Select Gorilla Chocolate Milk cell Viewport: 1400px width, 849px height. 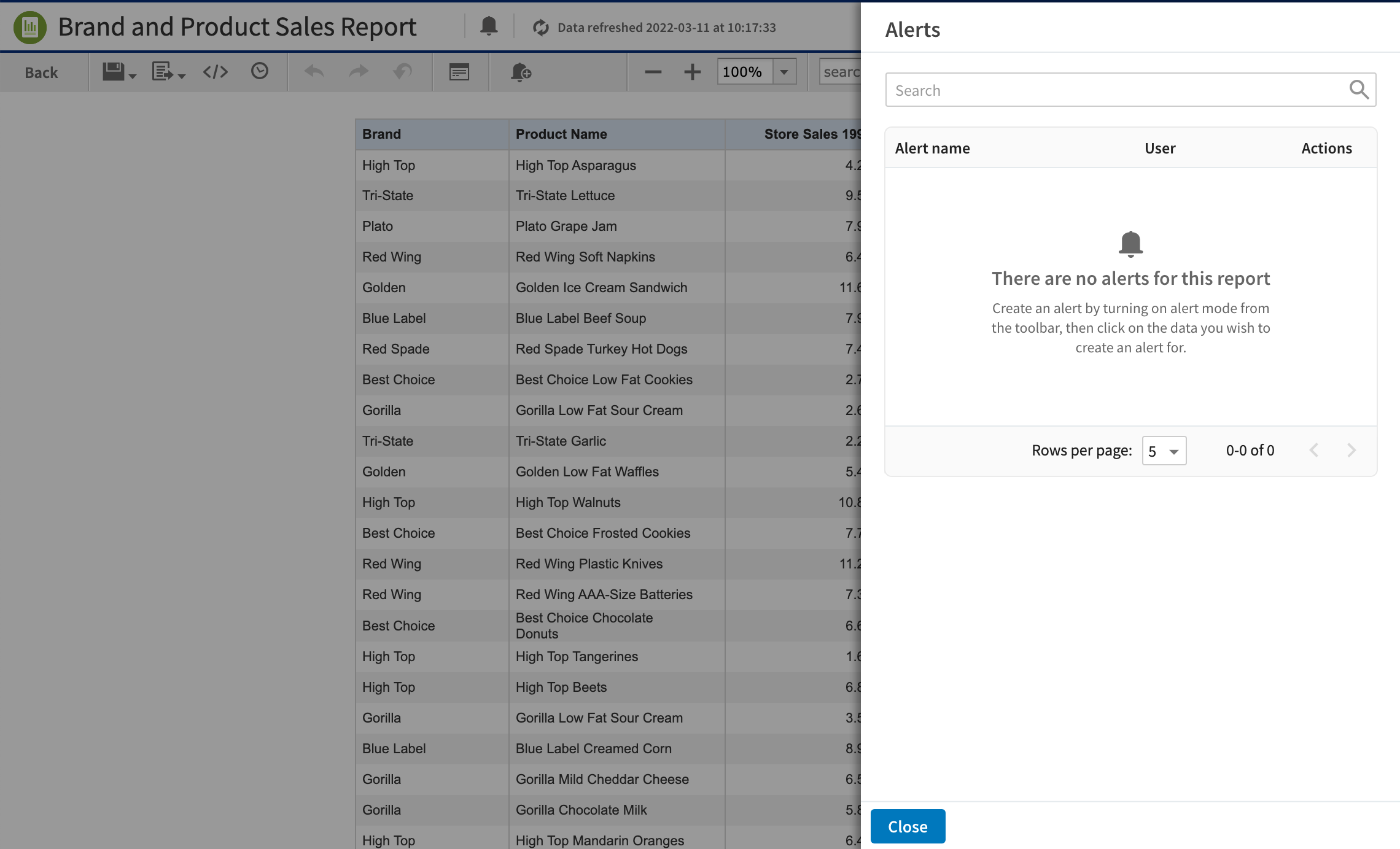click(x=616, y=810)
